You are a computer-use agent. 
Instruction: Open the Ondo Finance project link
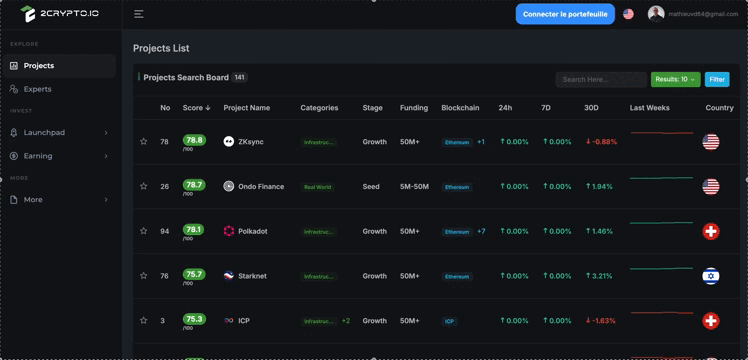(x=261, y=186)
